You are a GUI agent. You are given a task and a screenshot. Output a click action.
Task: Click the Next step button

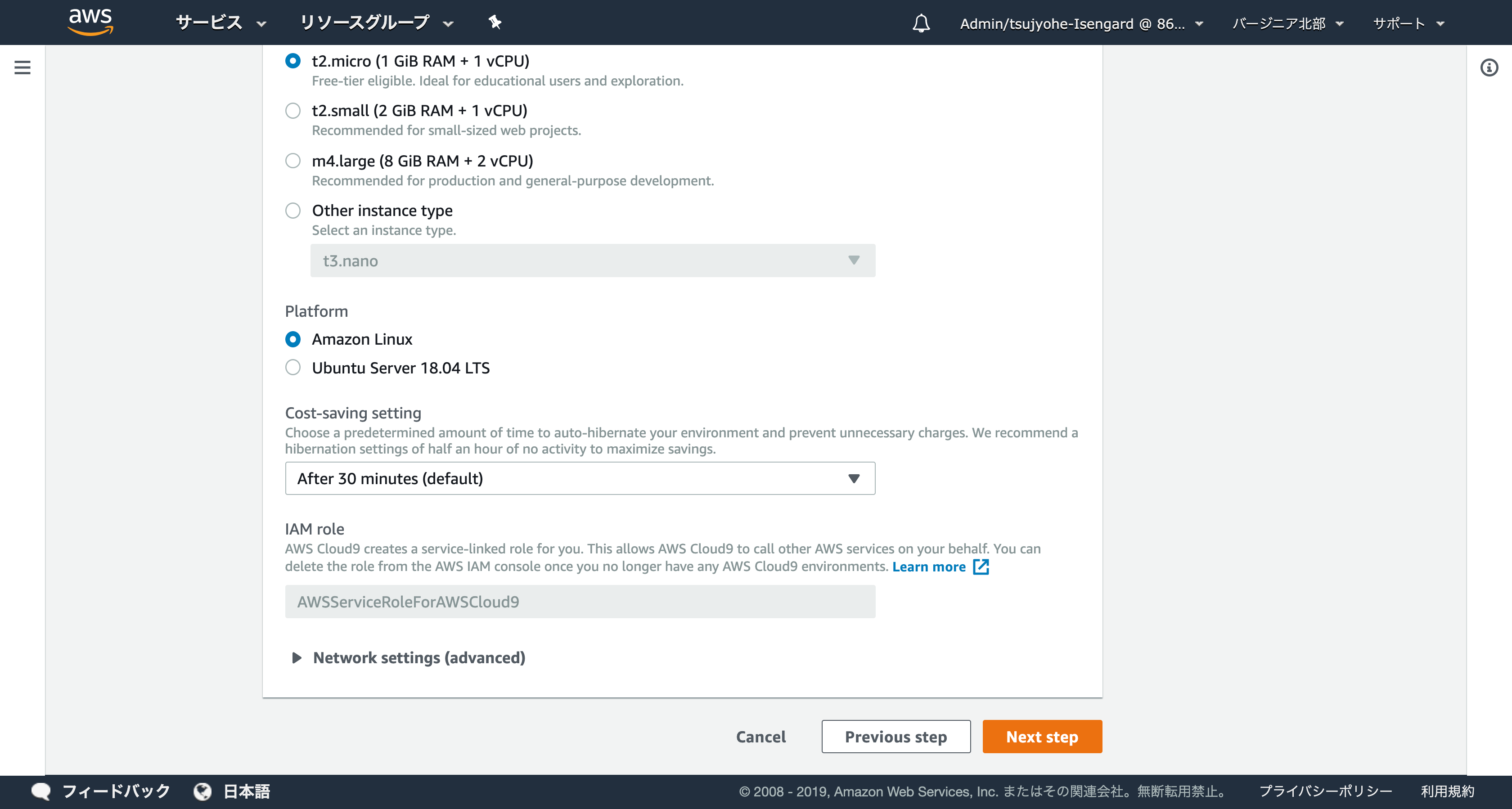[x=1043, y=737]
